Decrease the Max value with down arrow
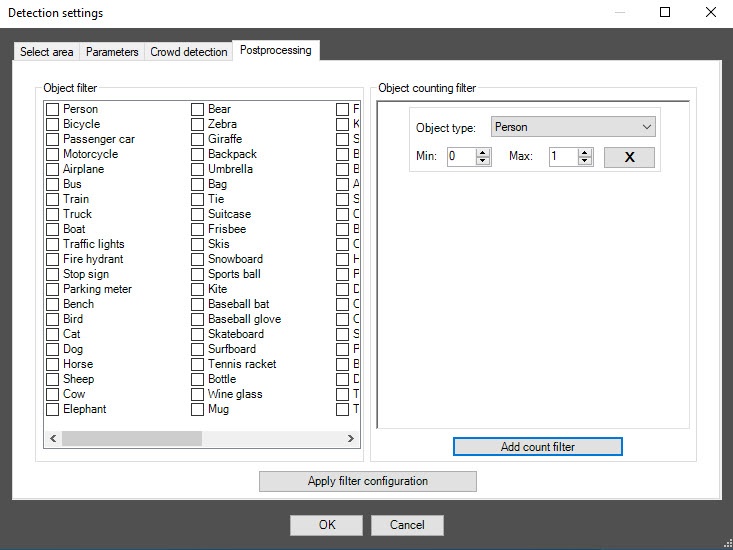 [x=585, y=161]
